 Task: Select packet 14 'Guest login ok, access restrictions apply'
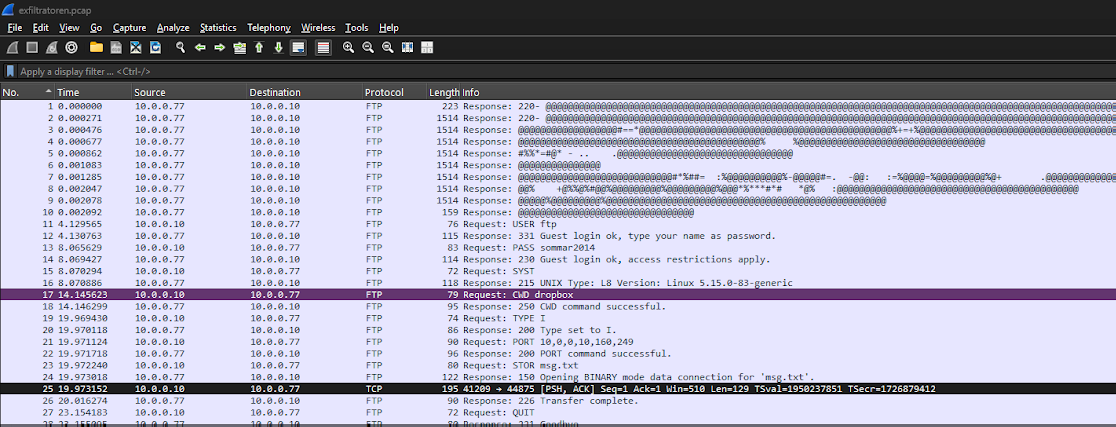tap(558, 259)
